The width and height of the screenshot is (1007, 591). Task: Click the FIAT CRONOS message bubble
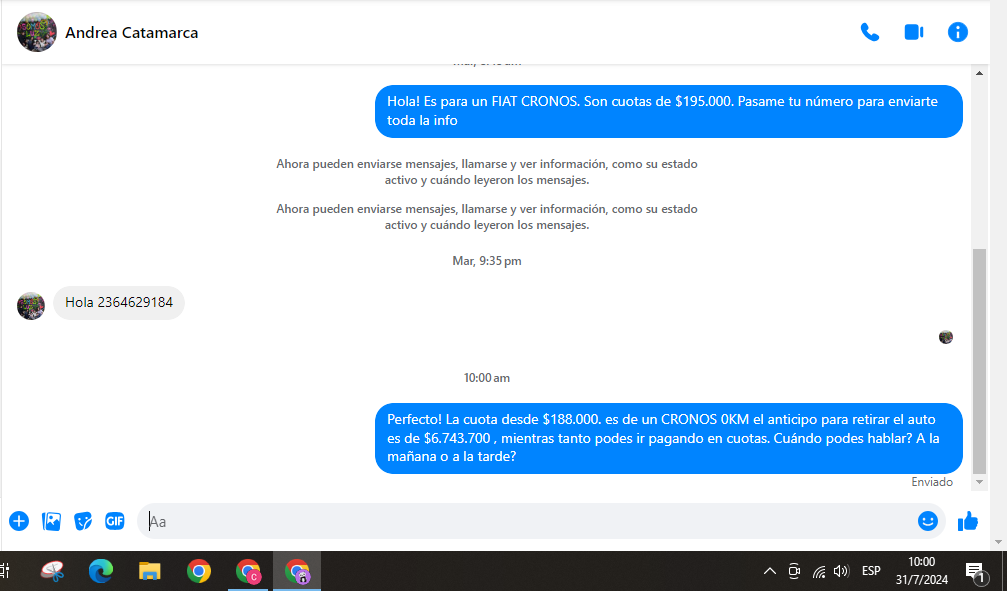pos(669,111)
